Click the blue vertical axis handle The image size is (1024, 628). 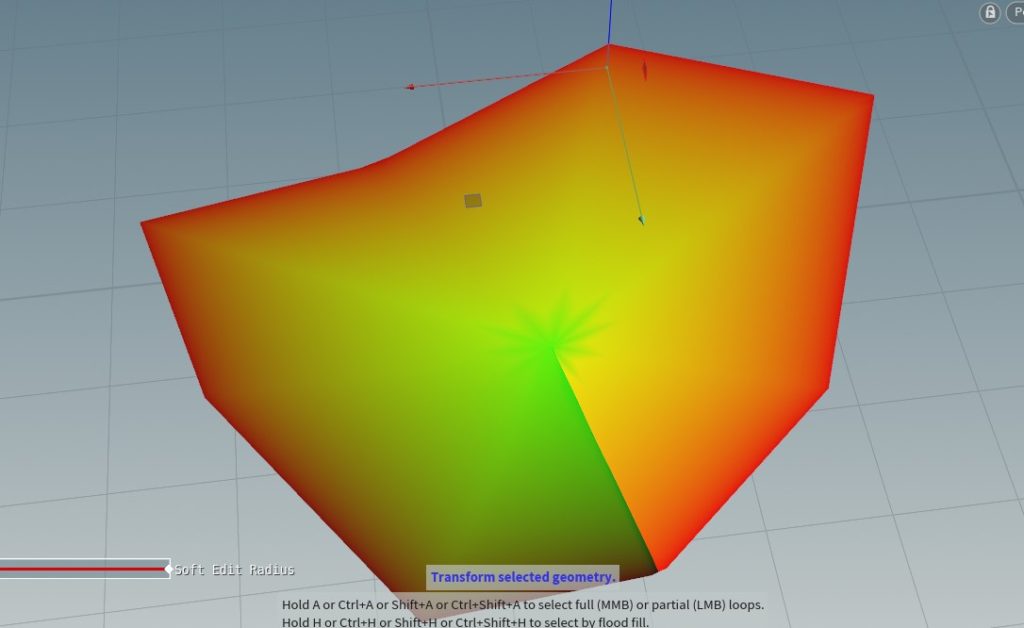point(609,22)
